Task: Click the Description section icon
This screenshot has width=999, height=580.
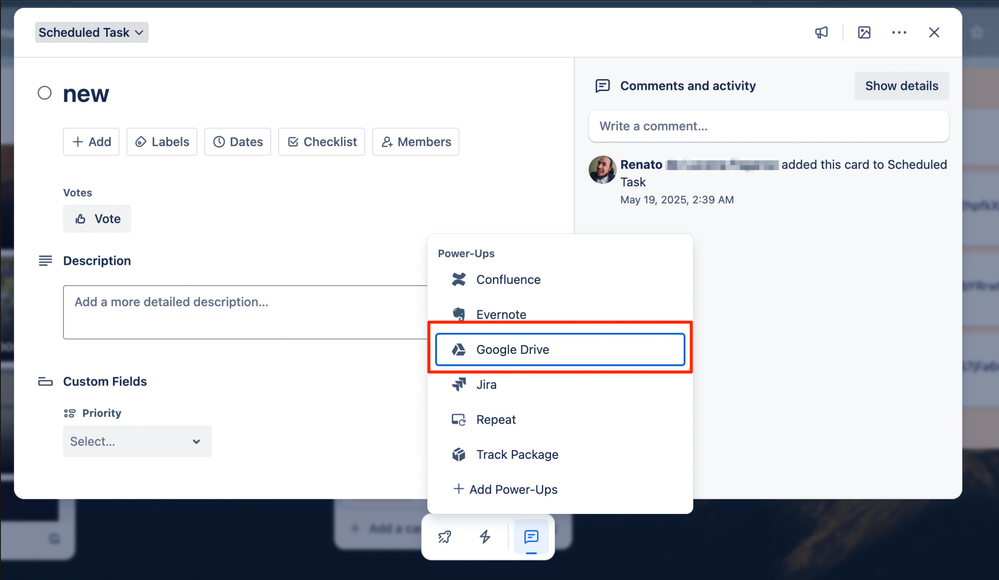Action: point(45,261)
